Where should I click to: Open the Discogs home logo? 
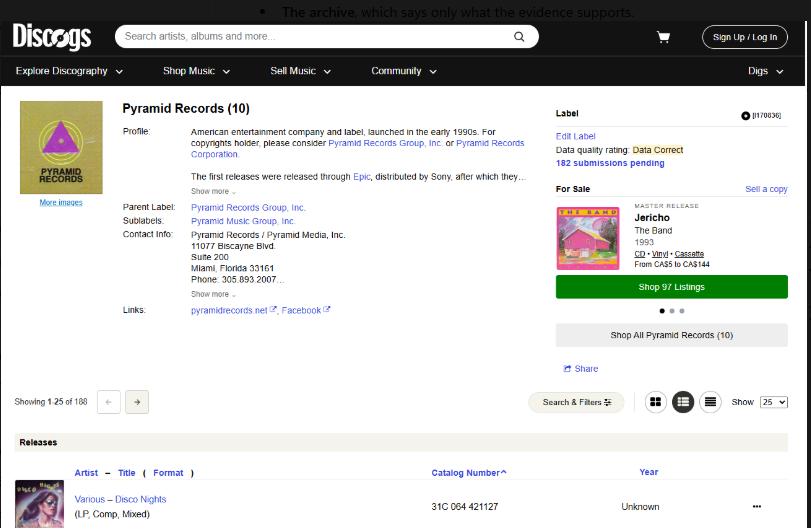52,37
